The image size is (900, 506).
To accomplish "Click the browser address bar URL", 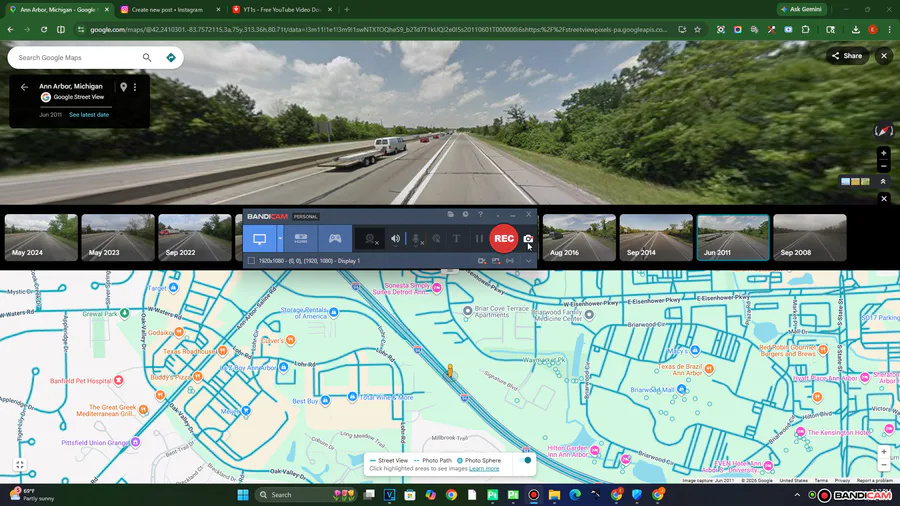I will point(378,29).
